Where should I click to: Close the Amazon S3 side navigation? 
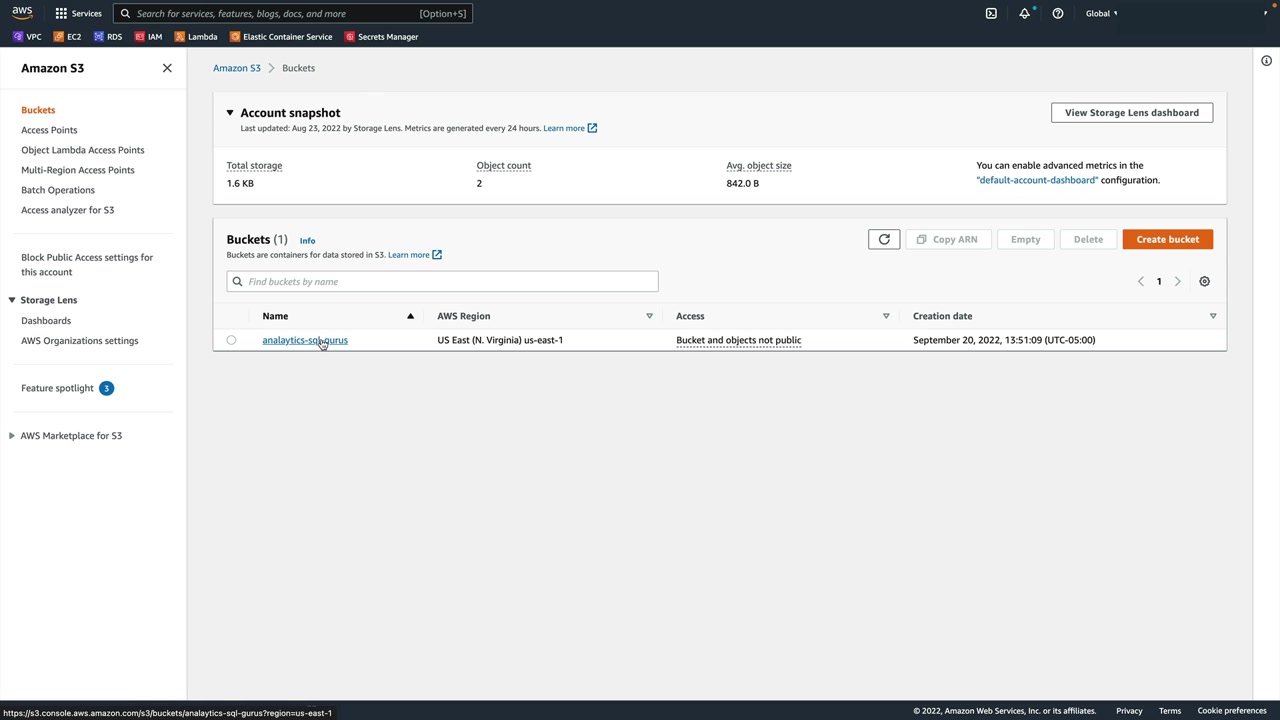click(167, 68)
